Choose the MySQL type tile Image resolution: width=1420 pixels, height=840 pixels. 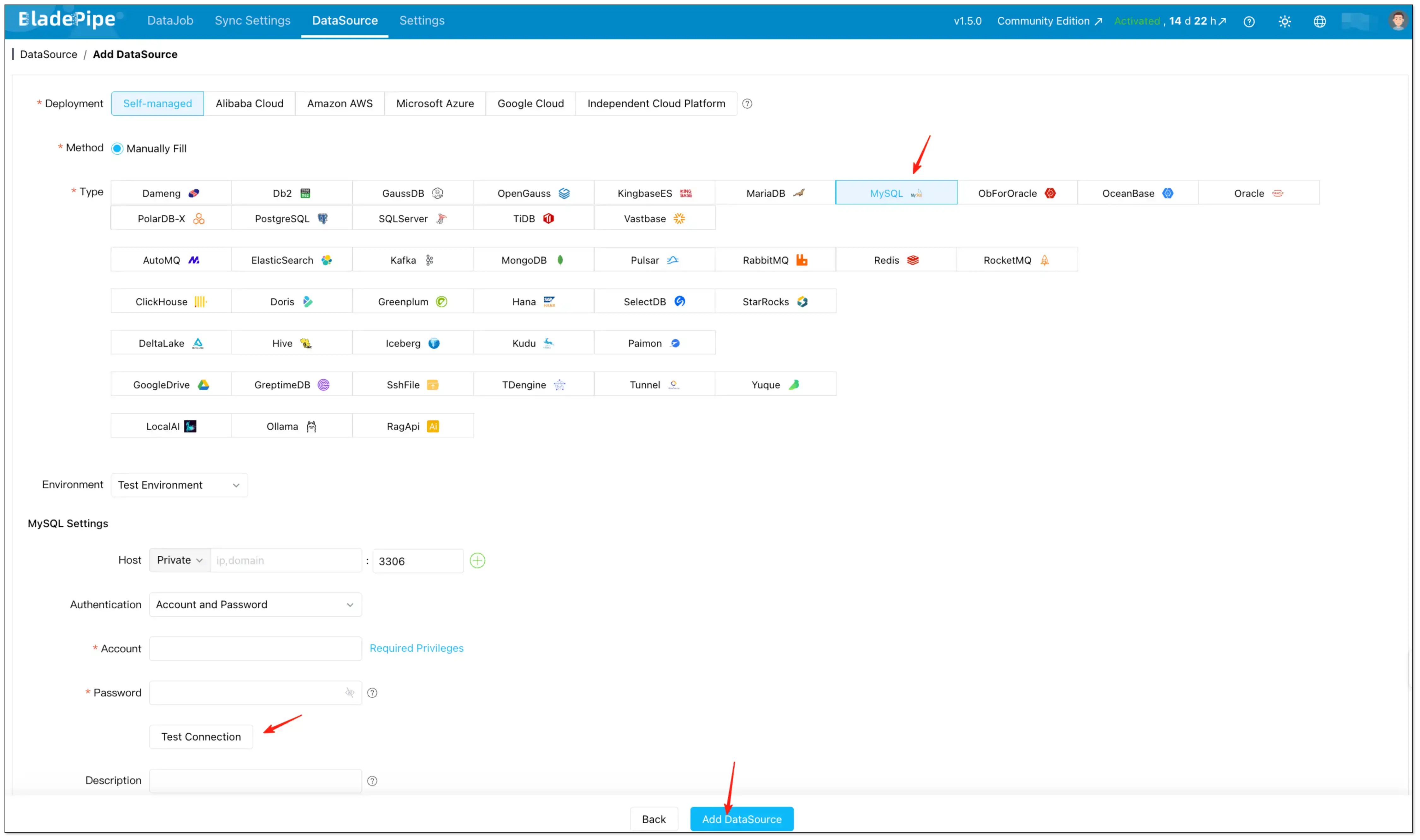(x=896, y=193)
